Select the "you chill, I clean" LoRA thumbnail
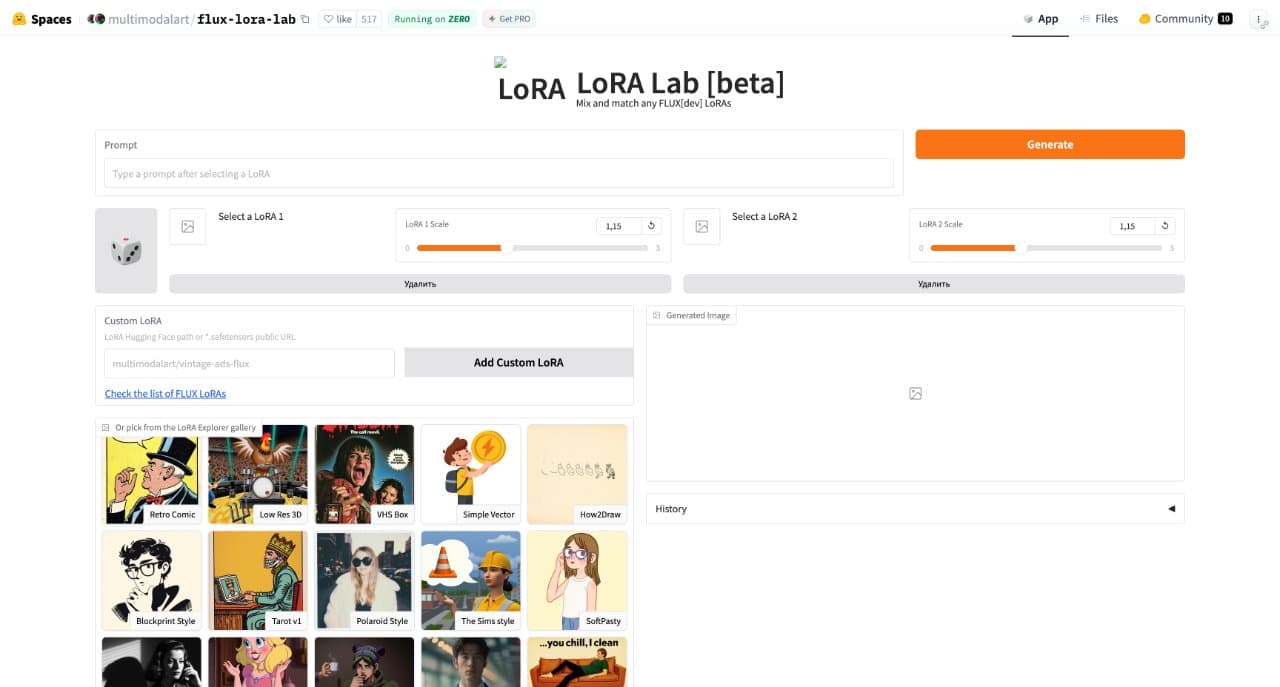This screenshot has width=1280, height=687. [x=577, y=662]
